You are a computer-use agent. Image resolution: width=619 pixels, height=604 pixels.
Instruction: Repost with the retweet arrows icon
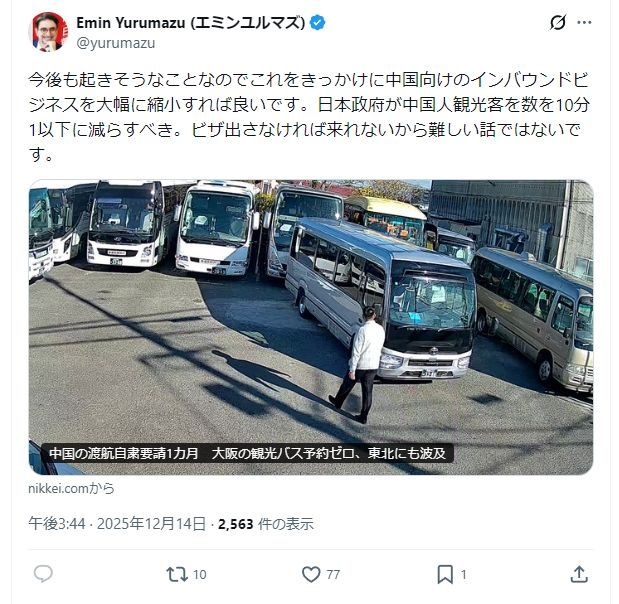coord(177,574)
